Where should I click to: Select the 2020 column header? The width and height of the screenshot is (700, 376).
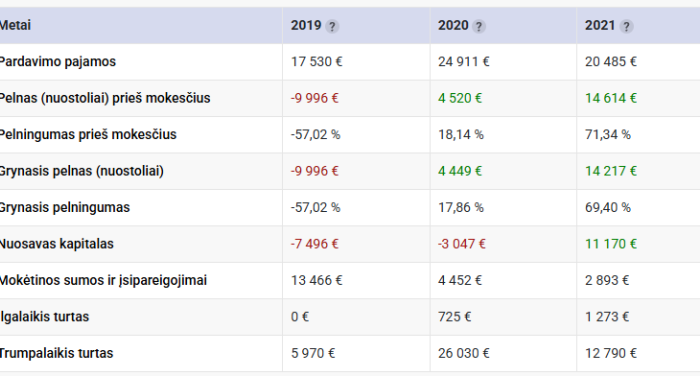click(453, 25)
